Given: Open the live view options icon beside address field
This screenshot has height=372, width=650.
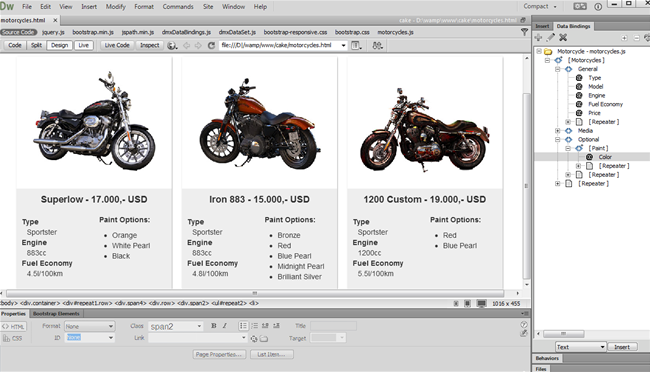Looking at the screenshot, I should 356,46.
